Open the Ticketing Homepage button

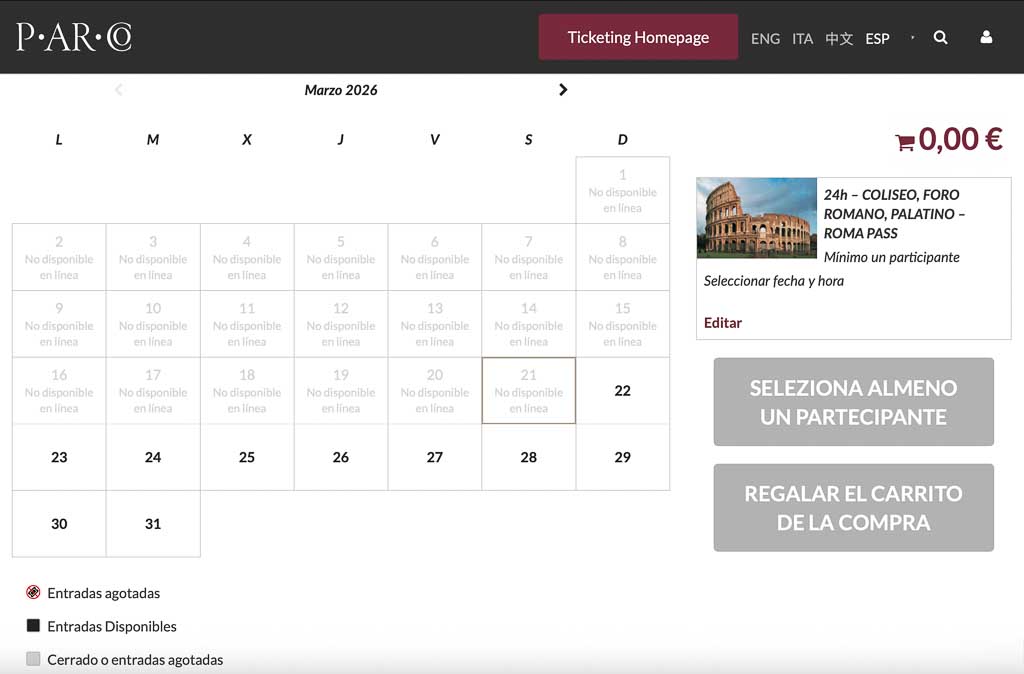[x=638, y=37]
